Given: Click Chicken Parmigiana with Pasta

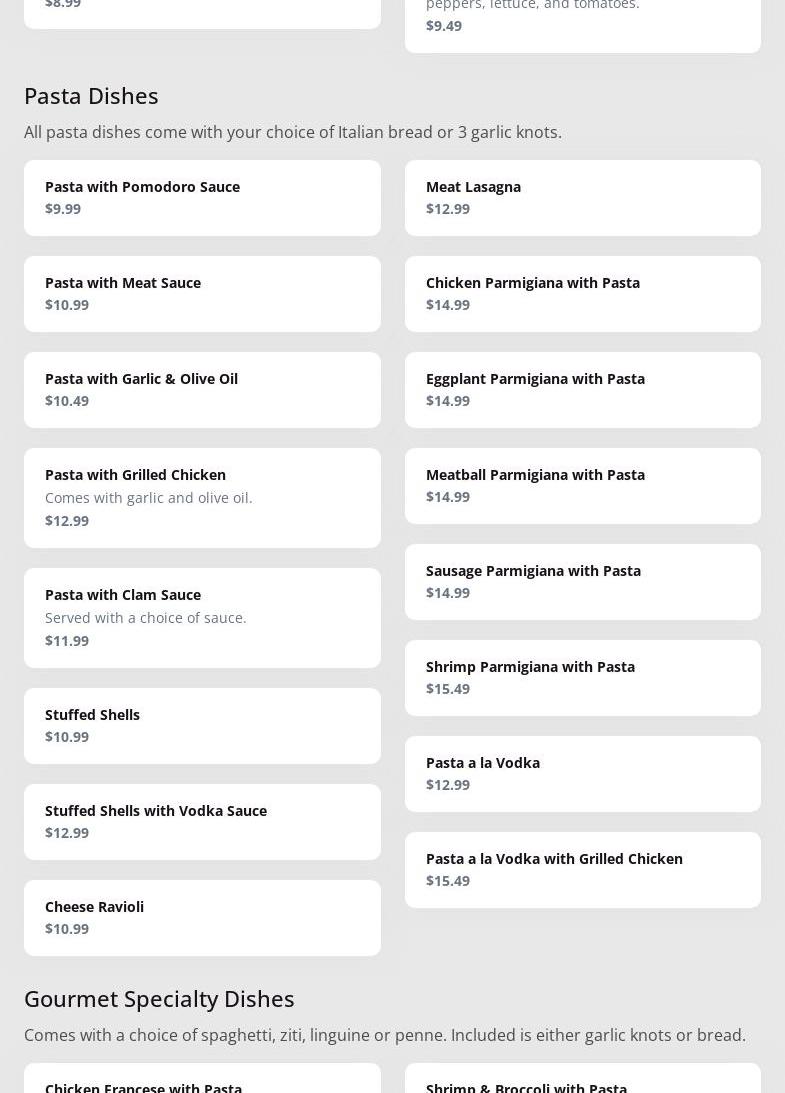Looking at the screenshot, I should point(582,294).
